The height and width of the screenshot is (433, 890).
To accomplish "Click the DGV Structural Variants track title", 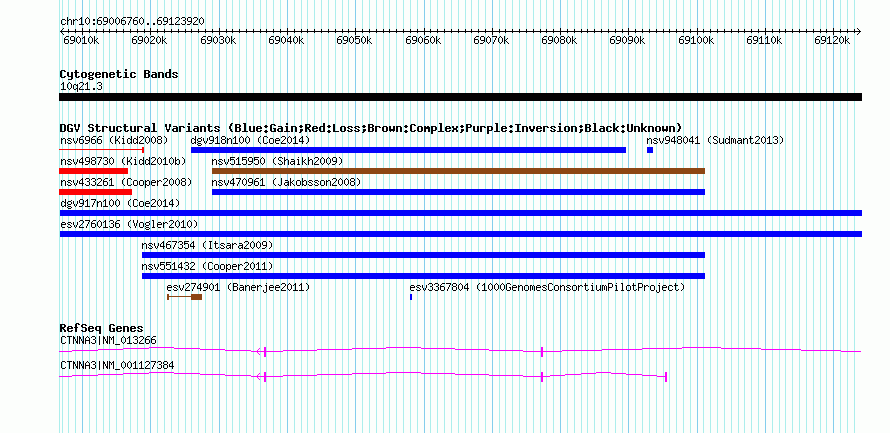I will 371,128.
